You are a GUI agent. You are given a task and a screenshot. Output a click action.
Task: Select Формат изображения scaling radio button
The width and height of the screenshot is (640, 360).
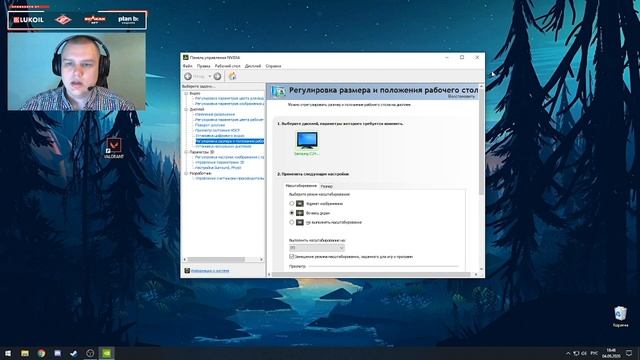pos(291,203)
